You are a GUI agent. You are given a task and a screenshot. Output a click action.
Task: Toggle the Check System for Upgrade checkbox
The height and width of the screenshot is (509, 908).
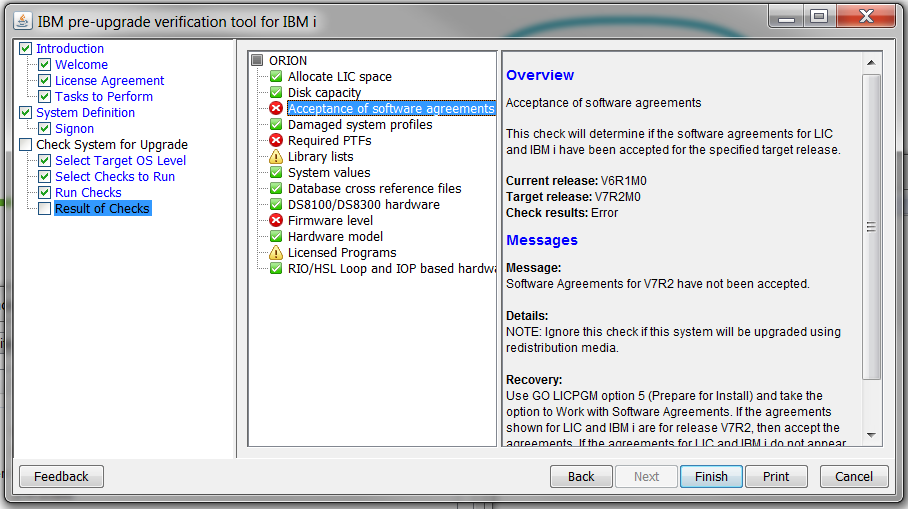(x=25, y=145)
